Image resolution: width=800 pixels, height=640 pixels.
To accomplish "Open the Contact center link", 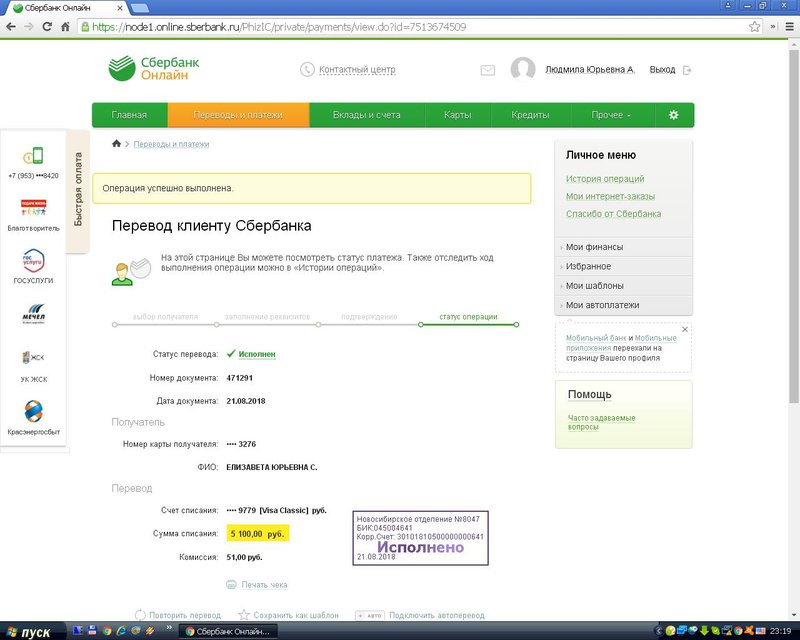I will [x=357, y=69].
